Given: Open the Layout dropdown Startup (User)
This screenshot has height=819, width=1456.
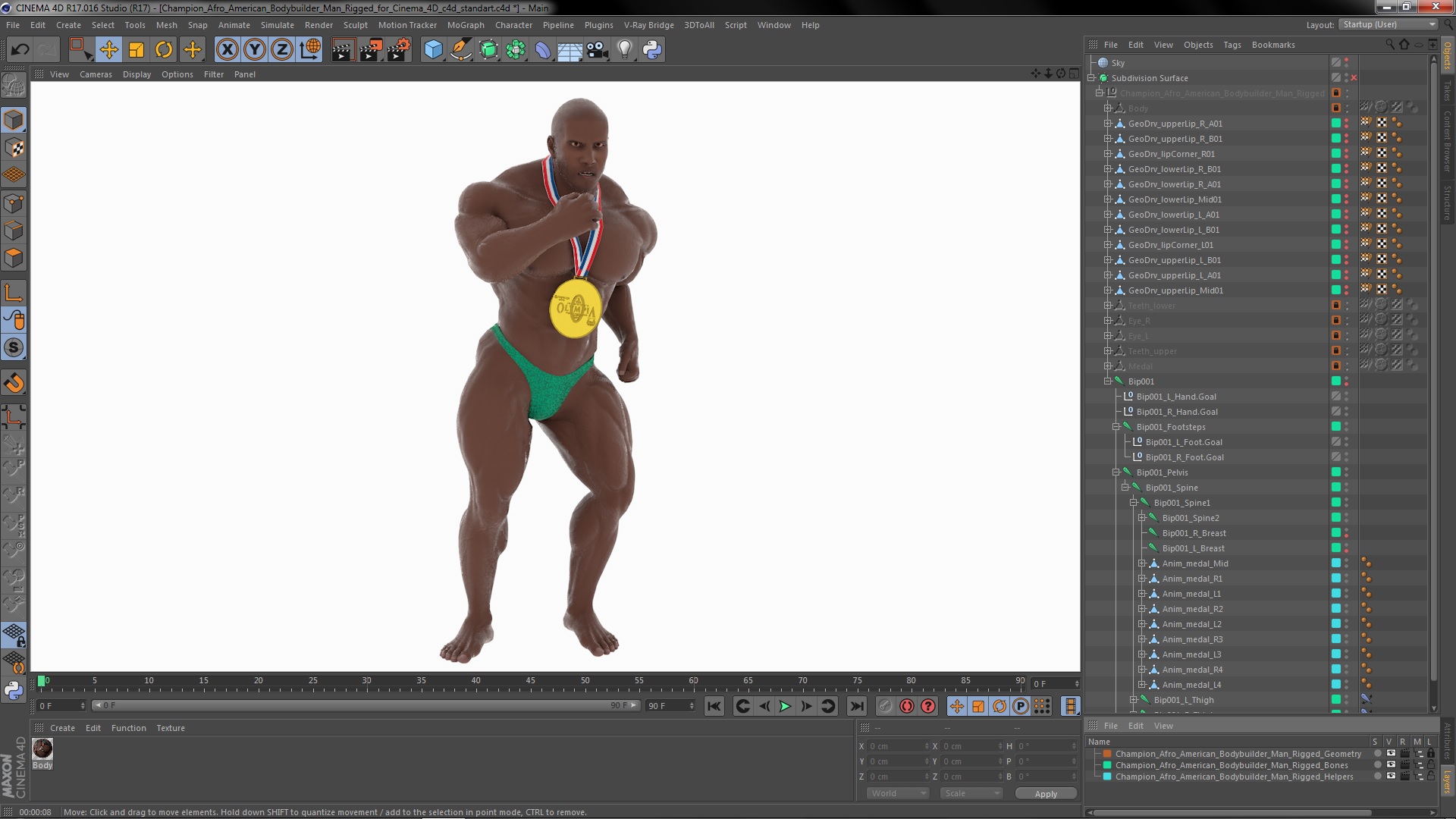Looking at the screenshot, I should (x=1388, y=25).
